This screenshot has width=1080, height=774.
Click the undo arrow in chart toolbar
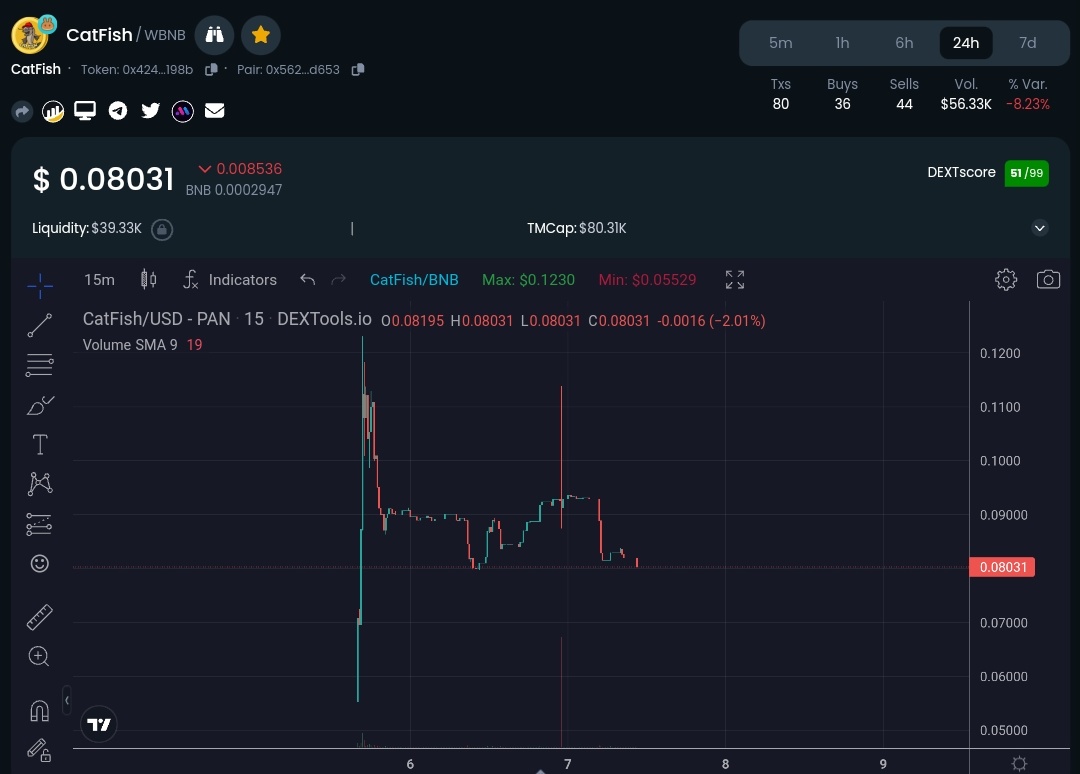coord(307,280)
